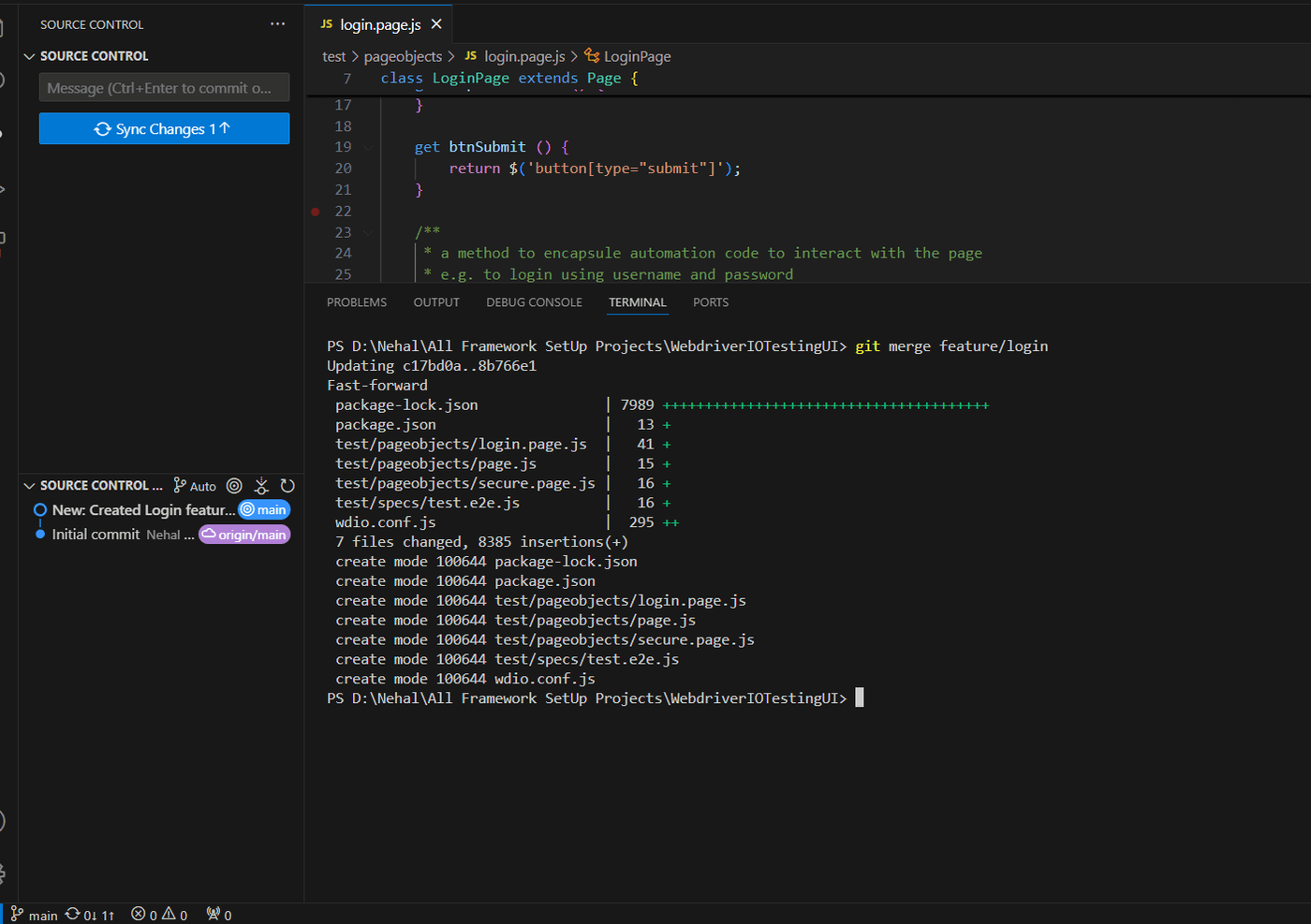Select the 'Initial commit' history row

point(159,535)
